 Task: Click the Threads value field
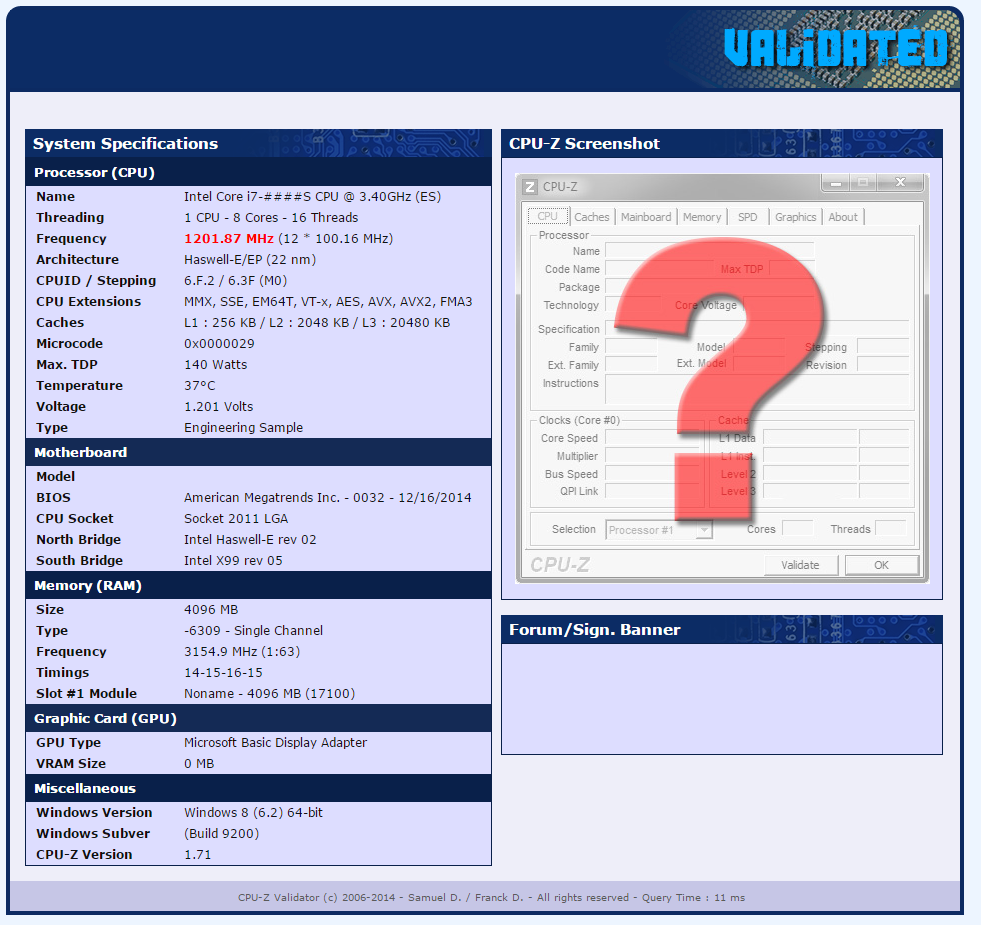(x=891, y=529)
